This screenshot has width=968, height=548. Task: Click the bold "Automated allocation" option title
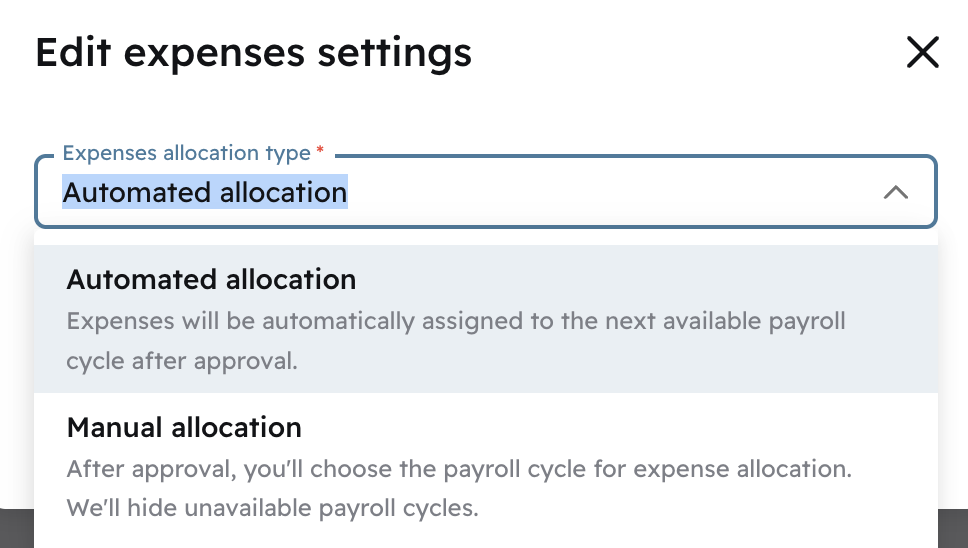[x=211, y=279]
